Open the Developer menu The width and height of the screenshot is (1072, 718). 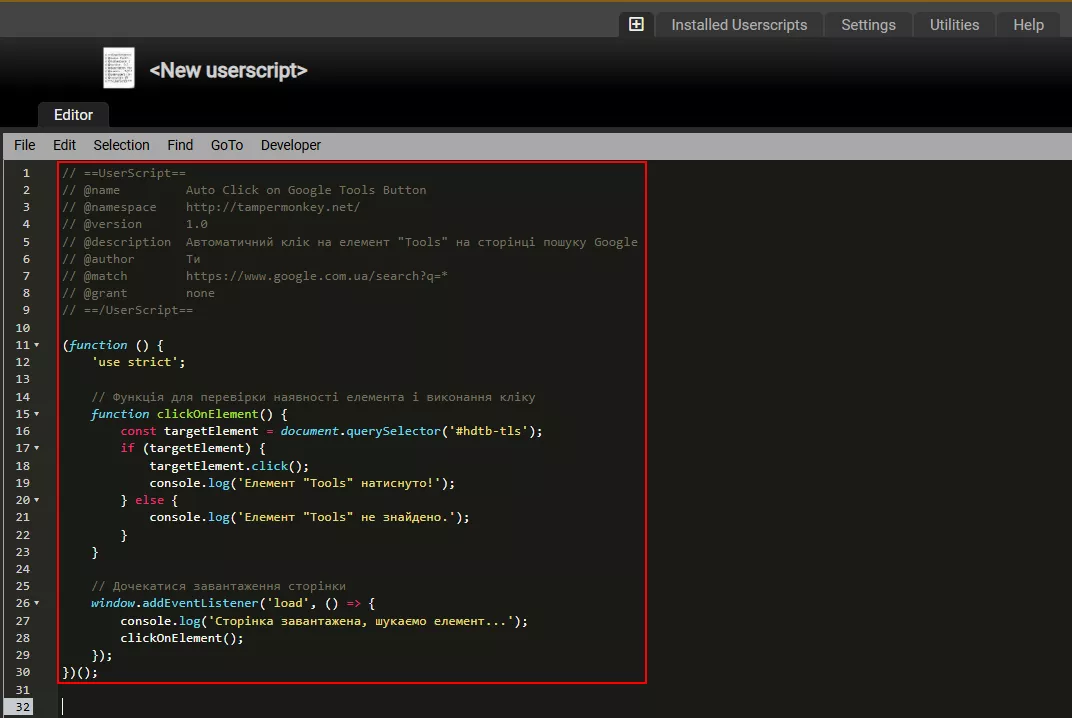pyautogui.click(x=291, y=145)
